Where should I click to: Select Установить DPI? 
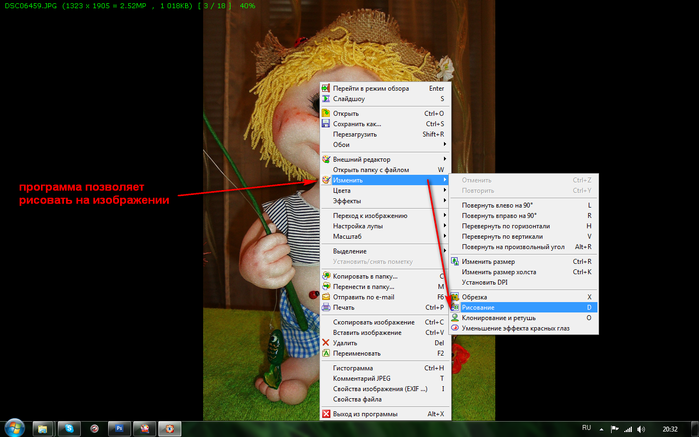(524, 282)
